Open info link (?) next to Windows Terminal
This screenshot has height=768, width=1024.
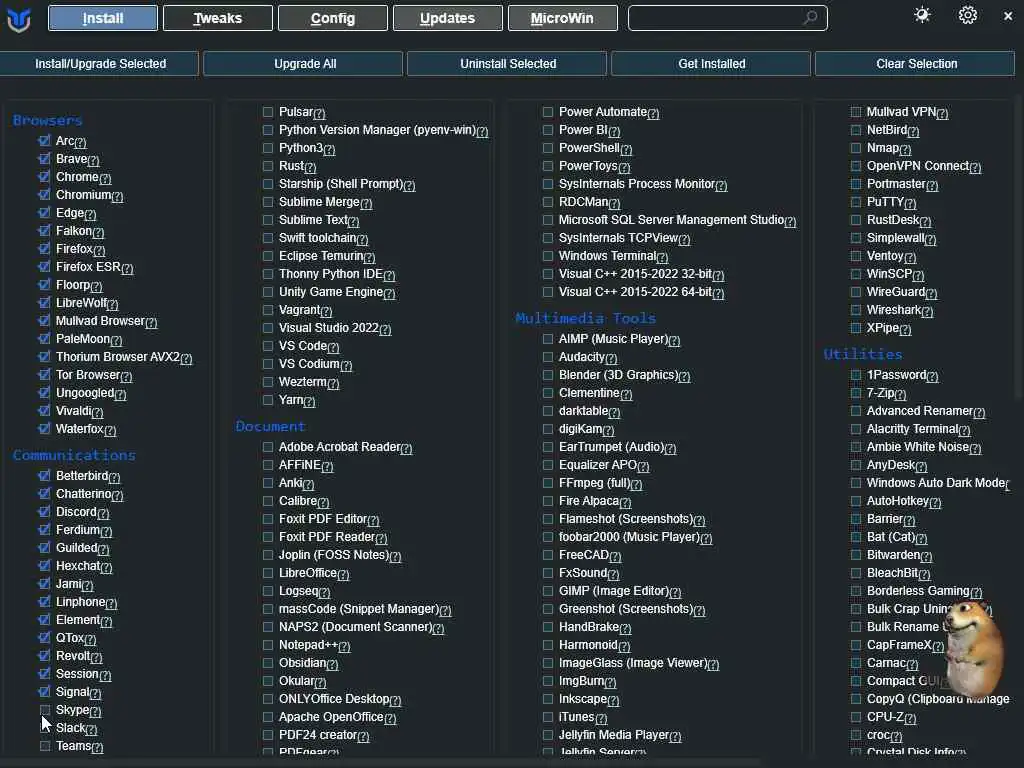click(662, 257)
